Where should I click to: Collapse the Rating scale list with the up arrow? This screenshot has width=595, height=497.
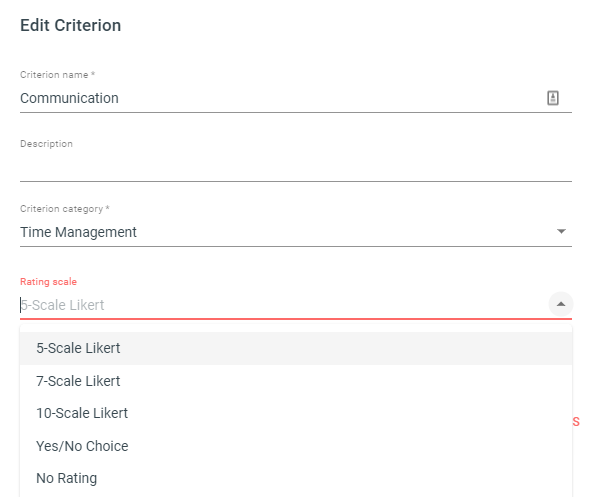click(x=561, y=304)
